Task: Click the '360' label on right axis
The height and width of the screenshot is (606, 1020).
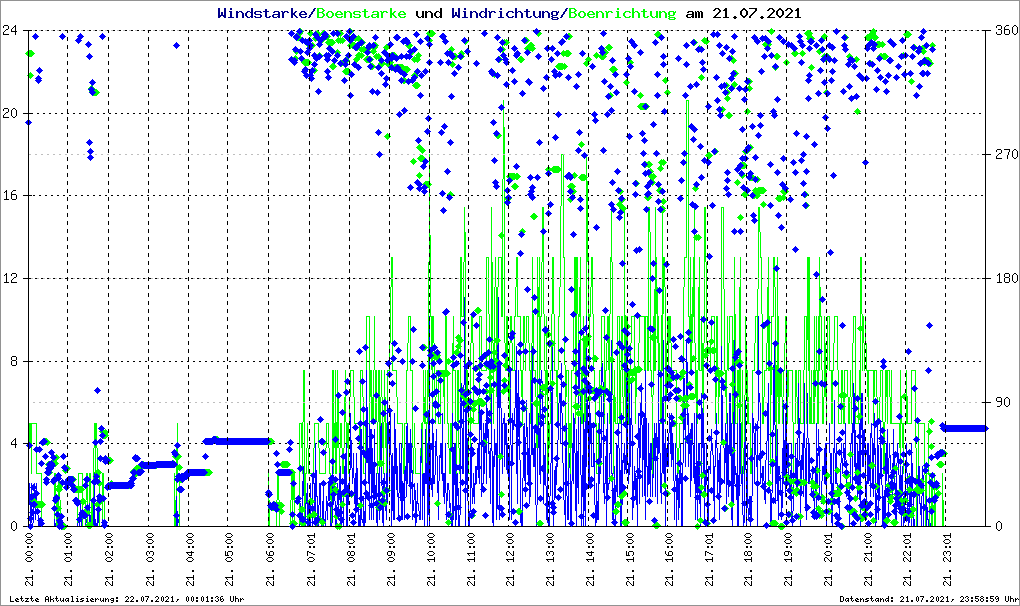Action: click(1005, 30)
